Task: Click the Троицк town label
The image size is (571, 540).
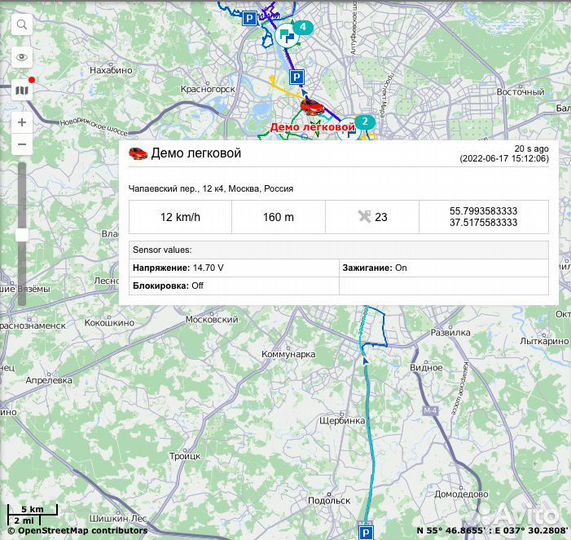Action: (185, 456)
